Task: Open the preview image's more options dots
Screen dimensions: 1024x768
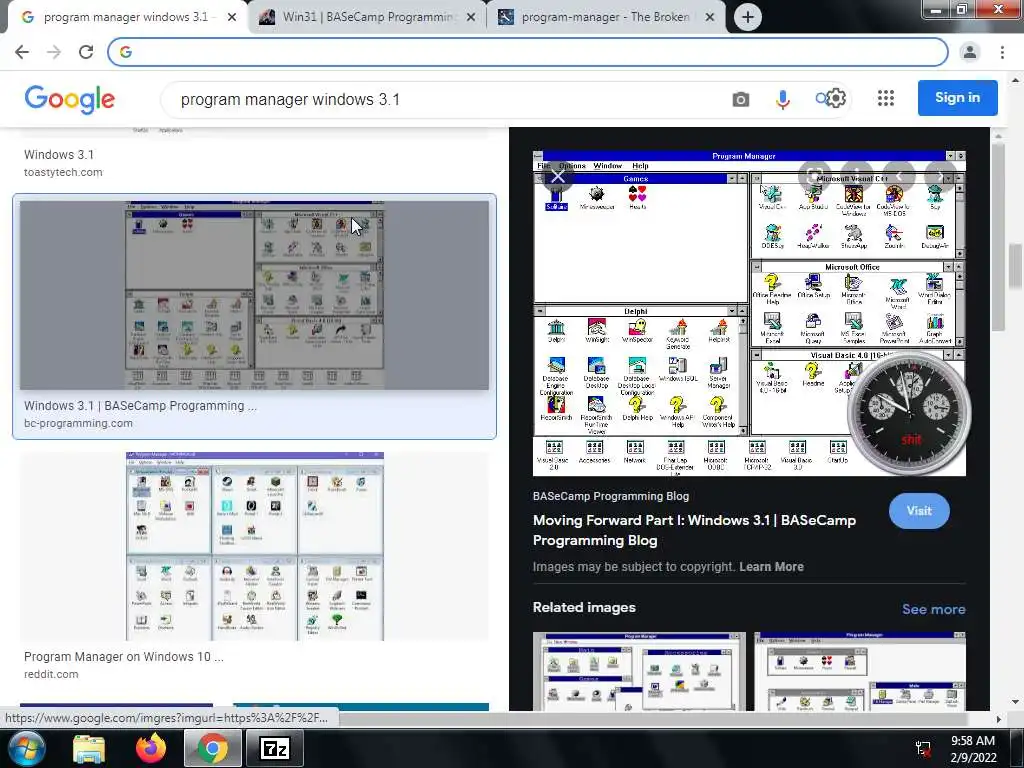Action: pos(857,176)
